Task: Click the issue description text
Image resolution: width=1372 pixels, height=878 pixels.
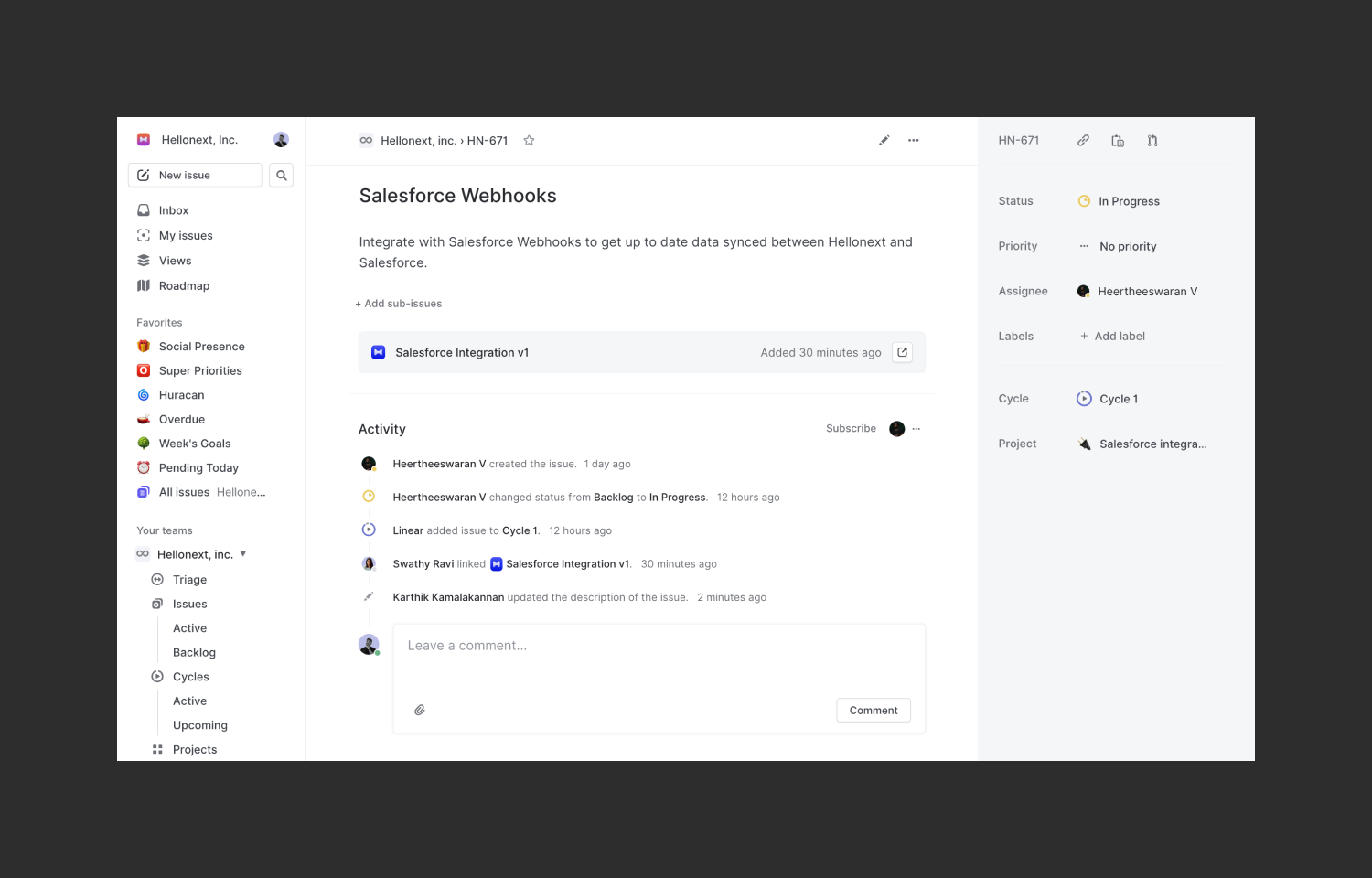Action: (636, 252)
